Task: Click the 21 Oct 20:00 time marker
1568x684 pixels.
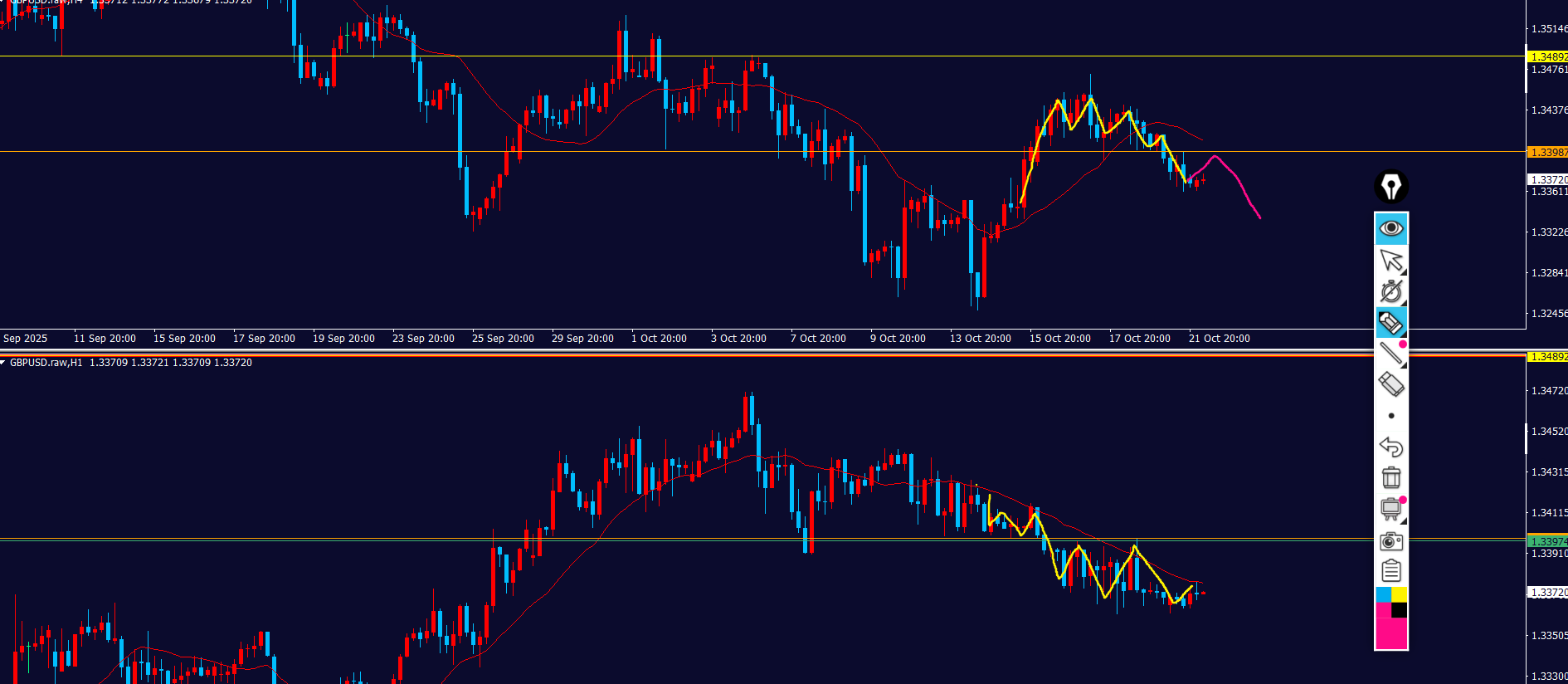Action: pyautogui.click(x=1219, y=339)
